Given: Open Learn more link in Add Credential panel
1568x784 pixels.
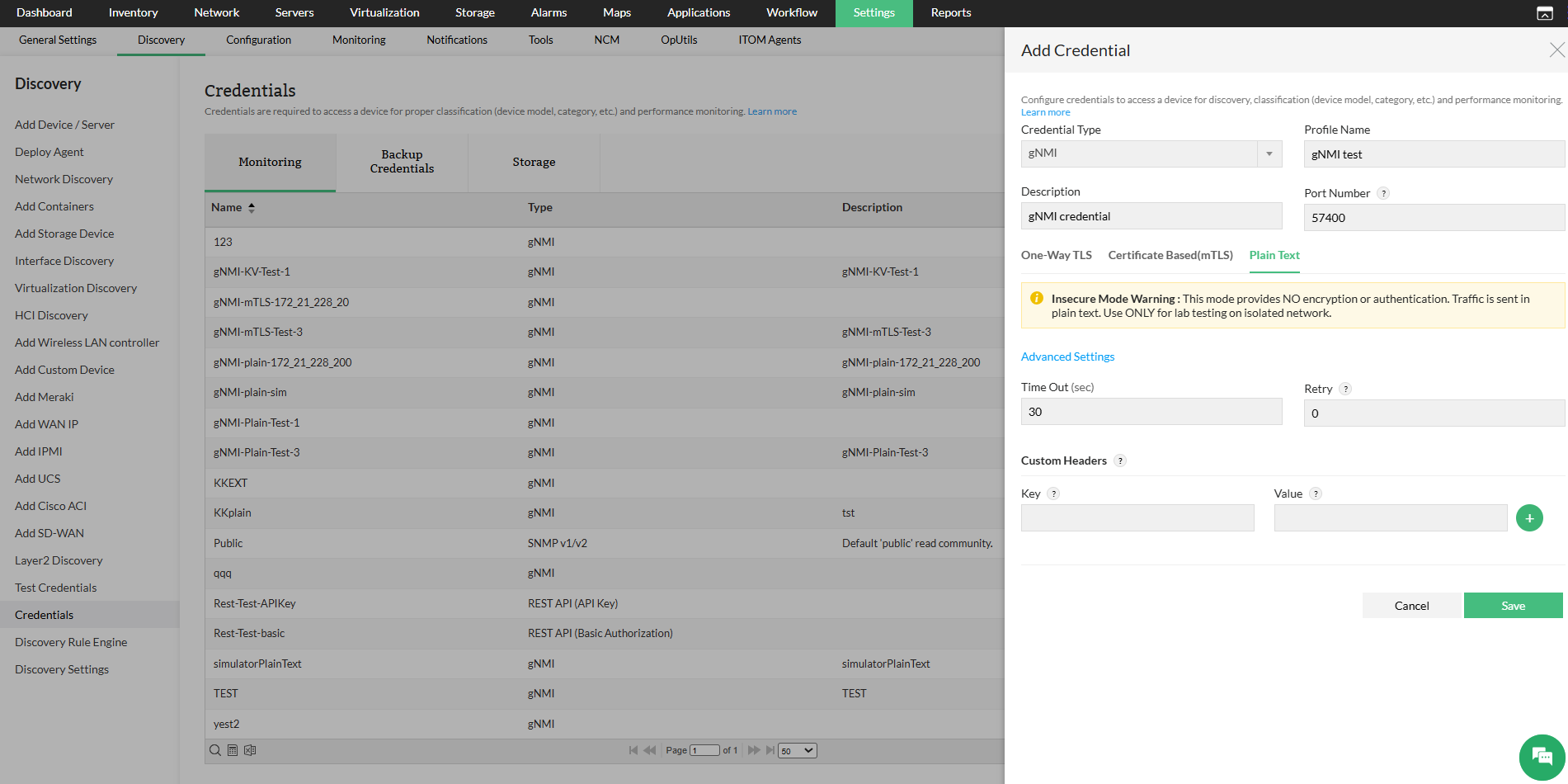Looking at the screenshot, I should click(1045, 112).
